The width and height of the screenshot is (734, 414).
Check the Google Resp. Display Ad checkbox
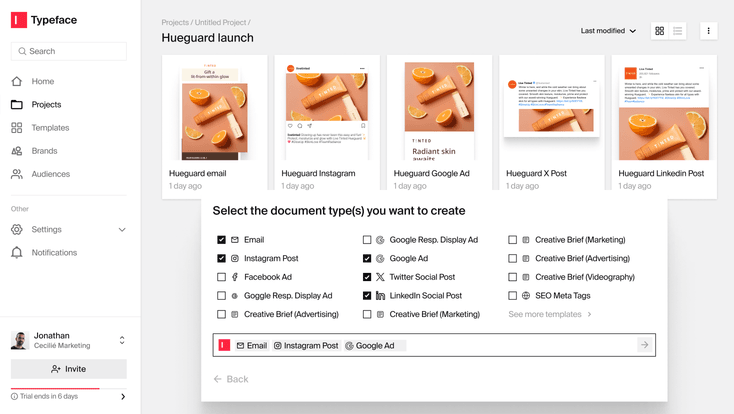coord(367,240)
